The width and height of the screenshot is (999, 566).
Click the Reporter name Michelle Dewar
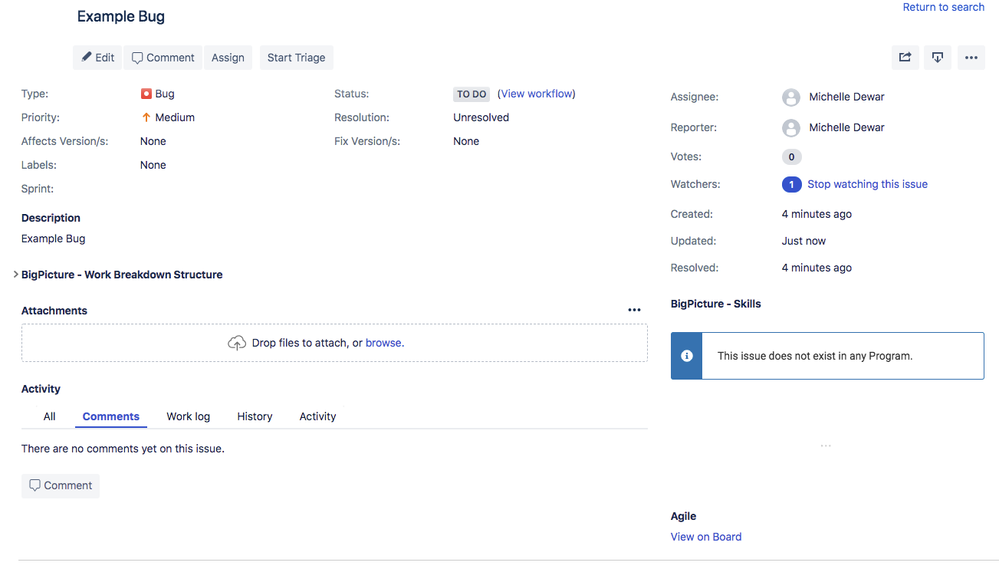pos(847,127)
